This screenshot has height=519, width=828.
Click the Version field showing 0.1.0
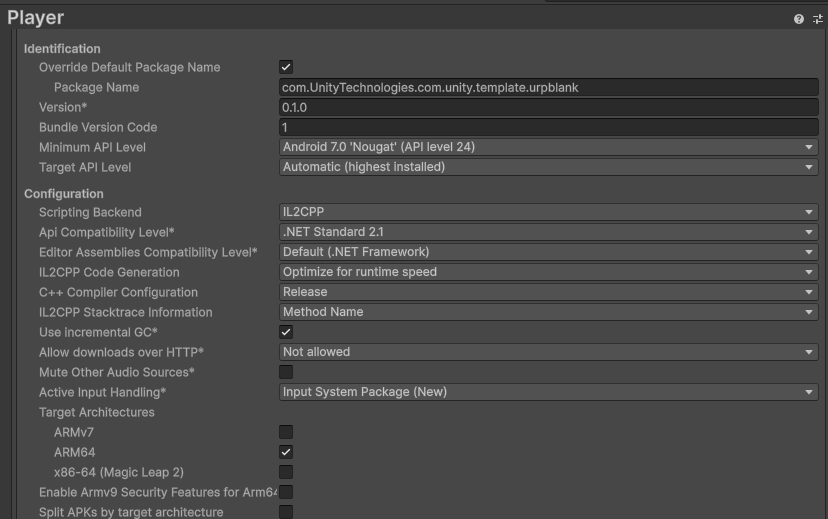tap(549, 107)
